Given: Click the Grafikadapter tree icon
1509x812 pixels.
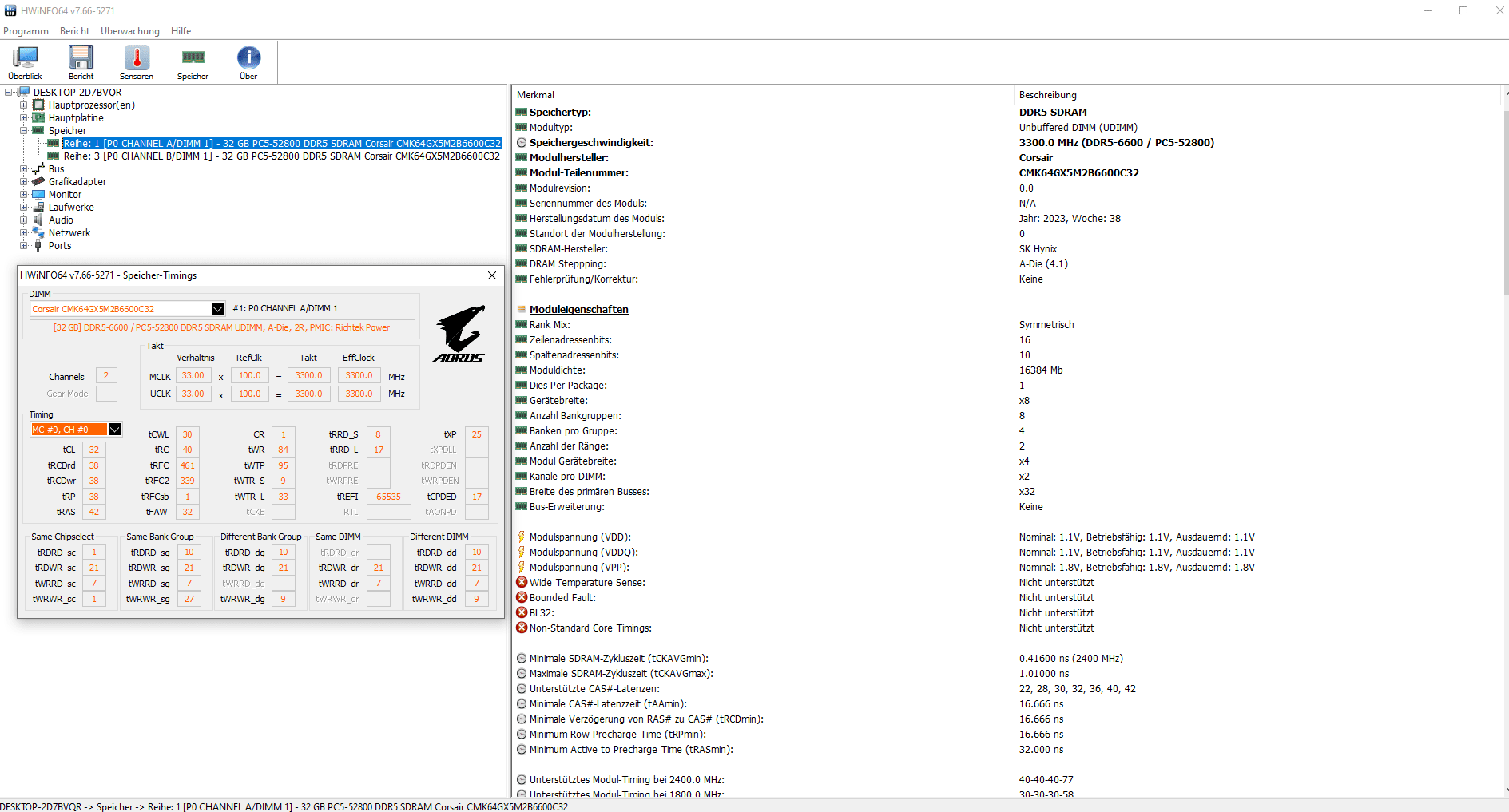Looking at the screenshot, I should coord(38,182).
